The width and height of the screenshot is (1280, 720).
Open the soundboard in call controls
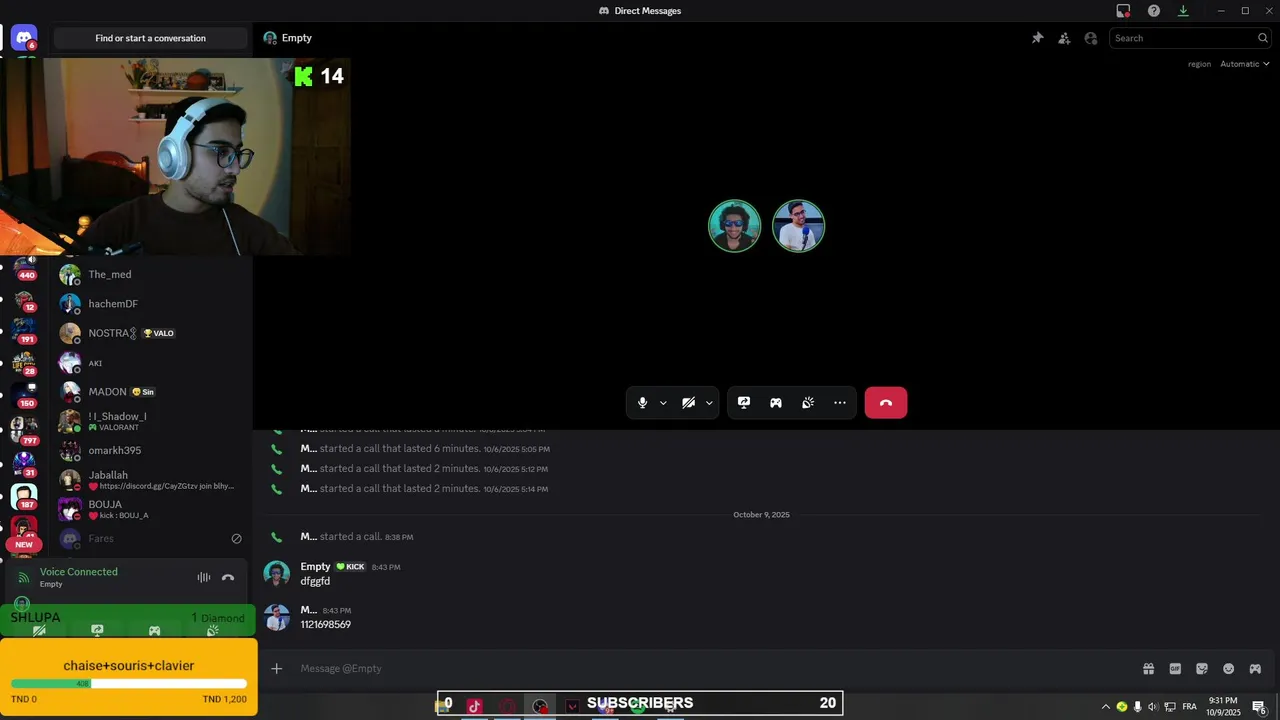[x=808, y=403]
